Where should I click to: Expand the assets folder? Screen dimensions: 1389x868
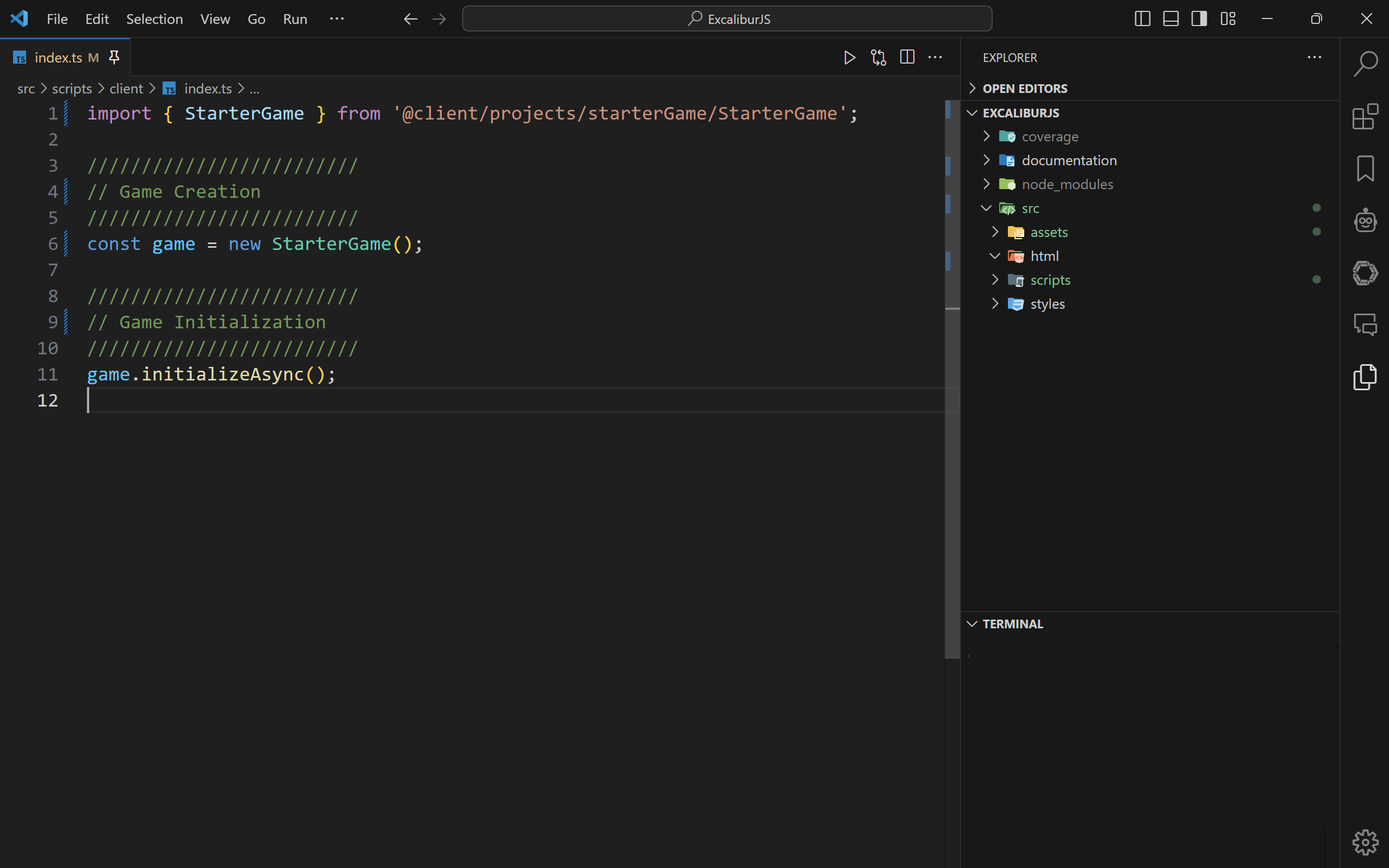click(x=1150, y=232)
